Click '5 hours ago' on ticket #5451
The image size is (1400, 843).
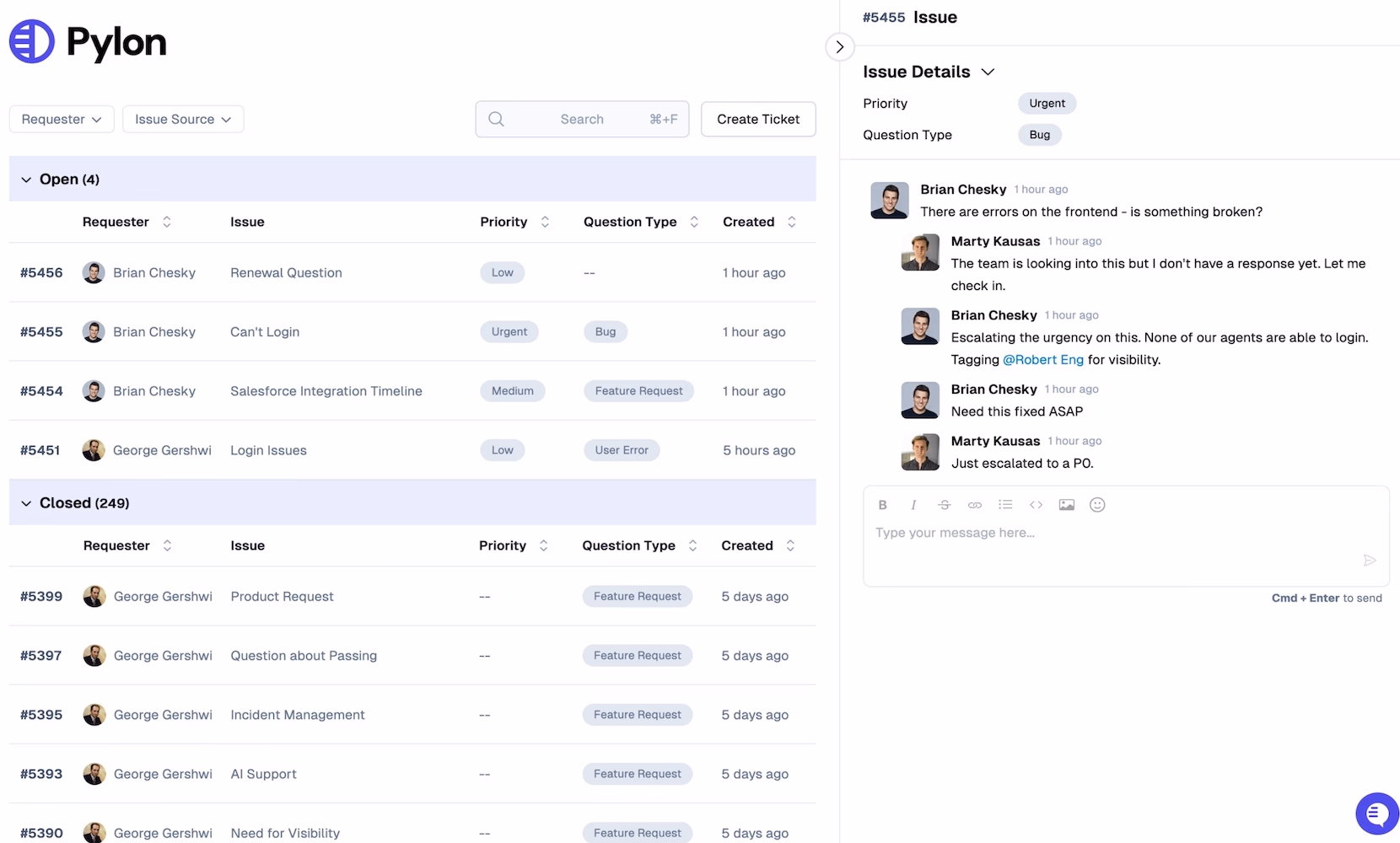(x=759, y=450)
